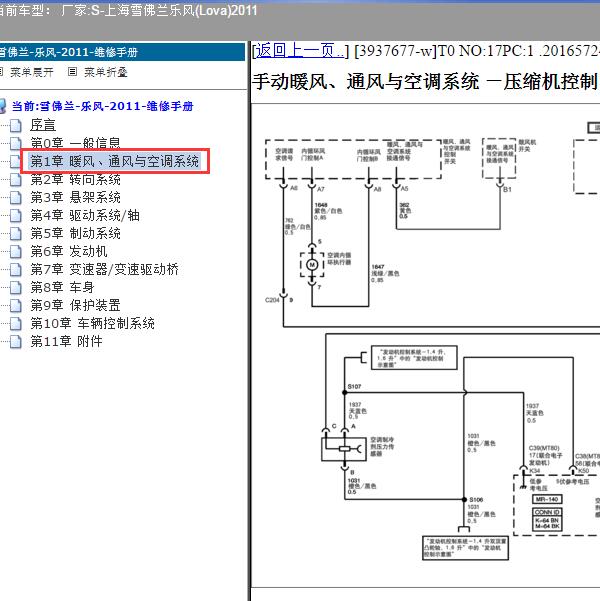Click page icon beside 第10章 车辆控制系统
This screenshot has height=601, width=600.
coord(16,323)
